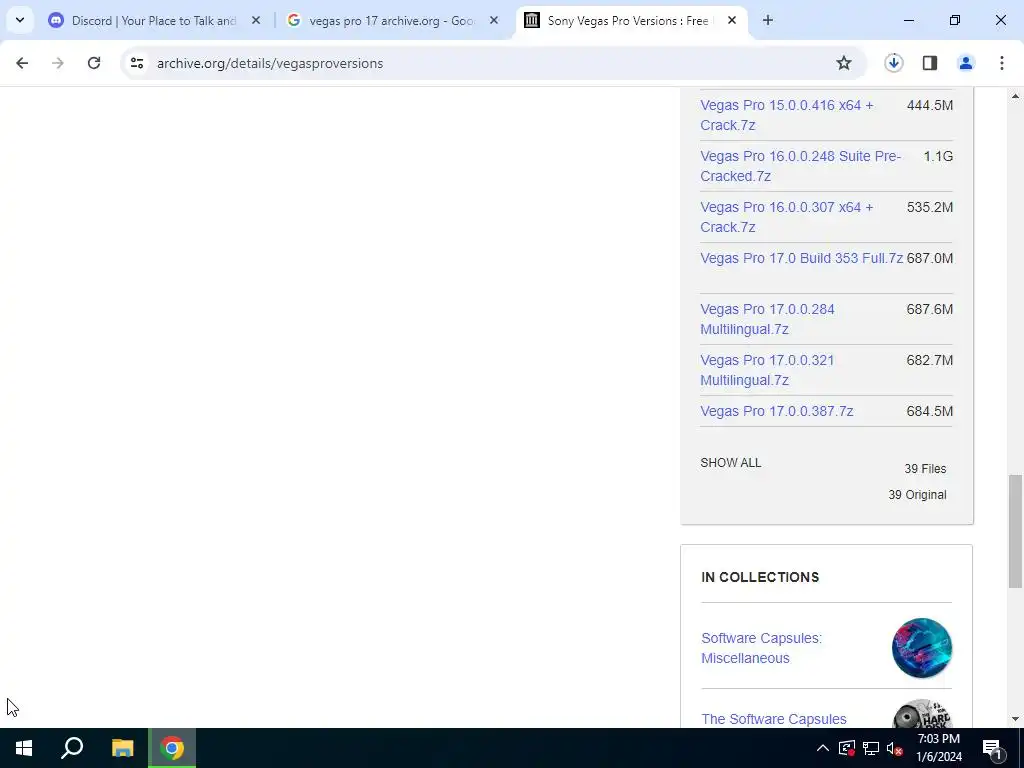Click the 39 Original count
1024x768 pixels.
pos(917,495)
